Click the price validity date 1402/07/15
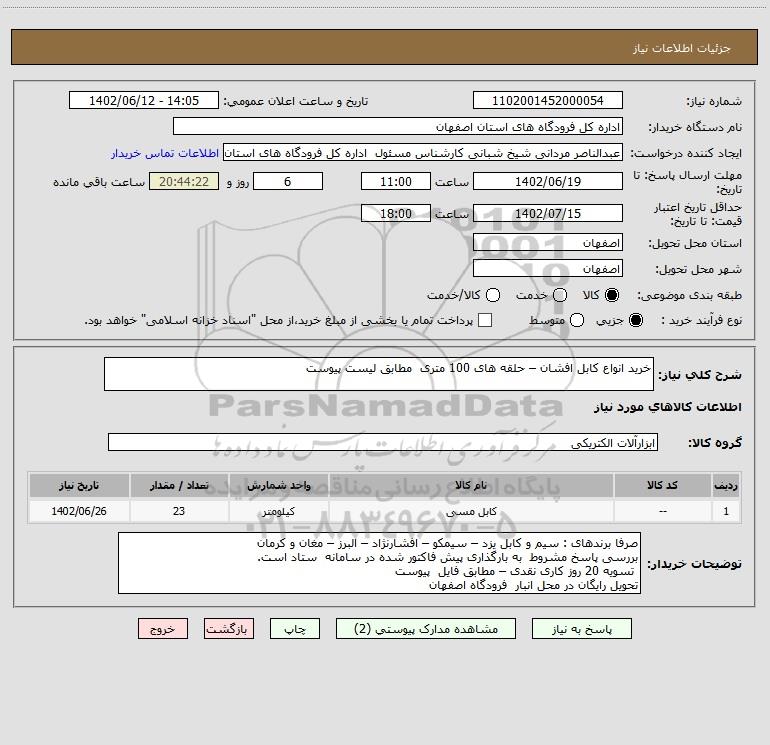Image resolution: width=770 pixels, height=745 pixels. pos(548,213)
